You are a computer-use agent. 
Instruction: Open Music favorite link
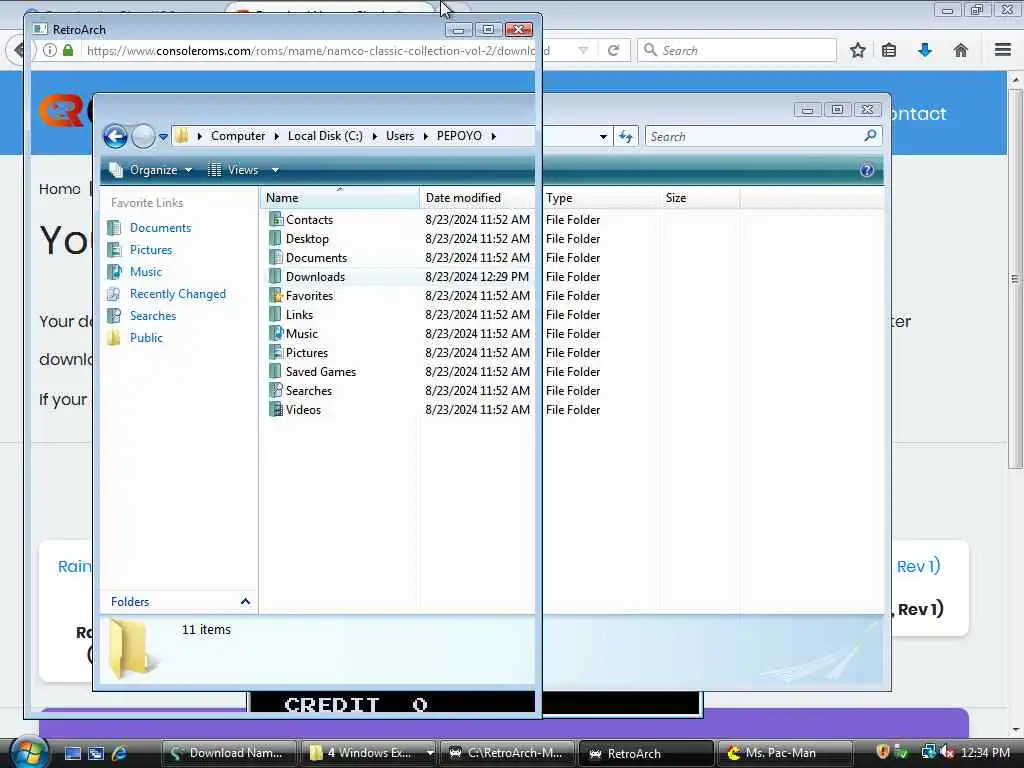point(146,272)
